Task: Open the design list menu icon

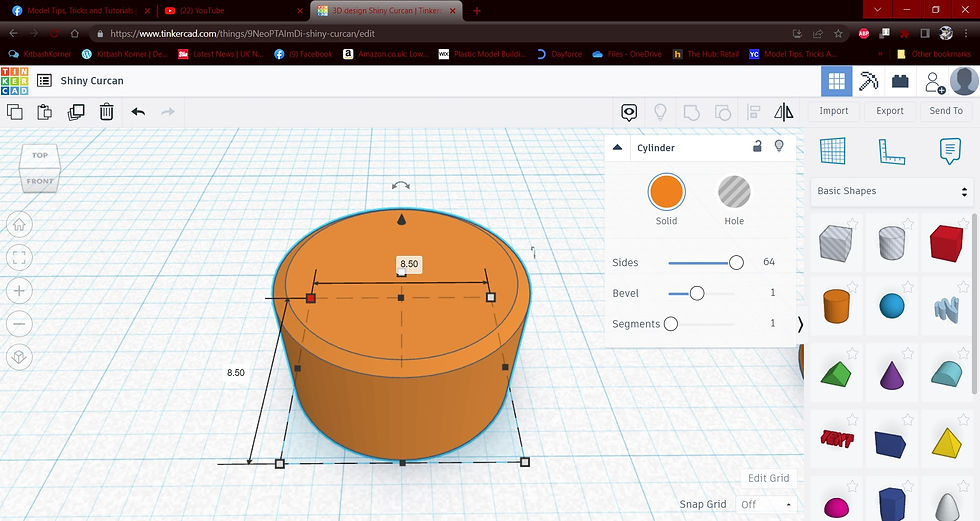Action: pos(44,81)
